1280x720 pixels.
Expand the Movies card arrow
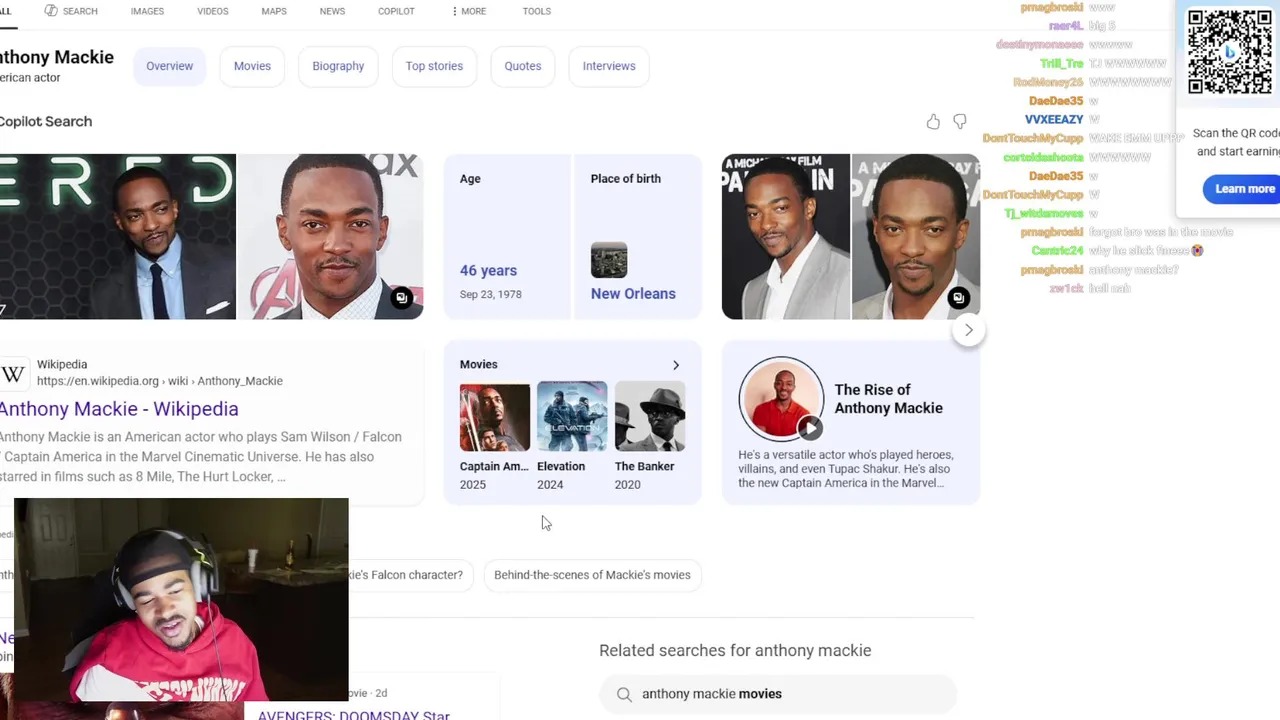click(x=676, y=365)
